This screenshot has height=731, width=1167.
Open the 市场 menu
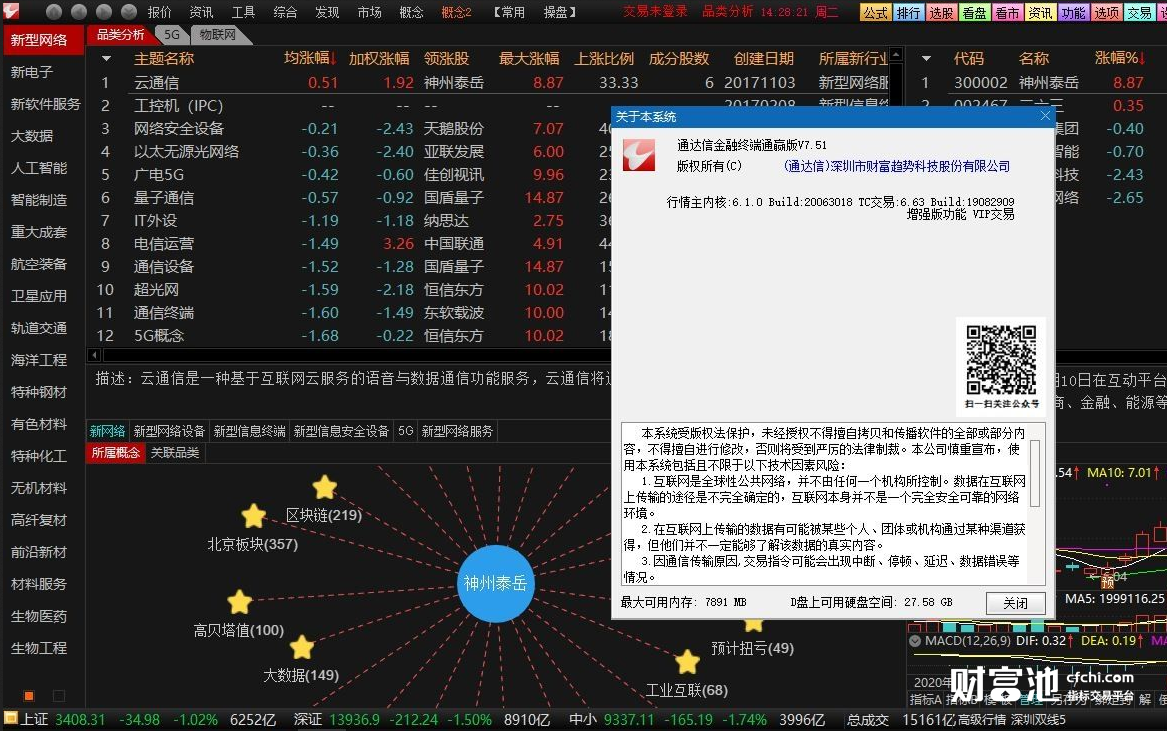[x=369, y=12]
